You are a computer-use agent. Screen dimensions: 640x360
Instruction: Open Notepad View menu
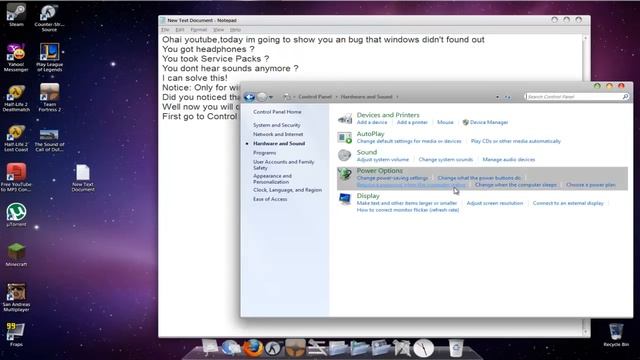click(219, 30)
